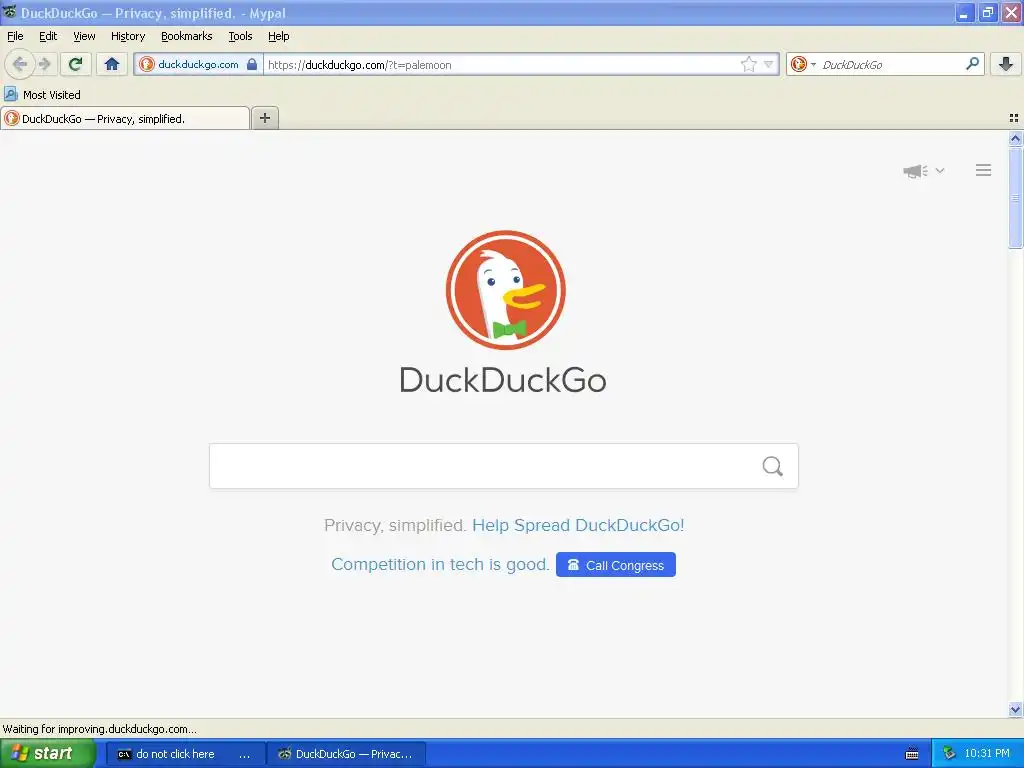Viewport: 1024px width, 768px height.
Task: Switch to the do not click here taskbar window
Action: [185, 754]
